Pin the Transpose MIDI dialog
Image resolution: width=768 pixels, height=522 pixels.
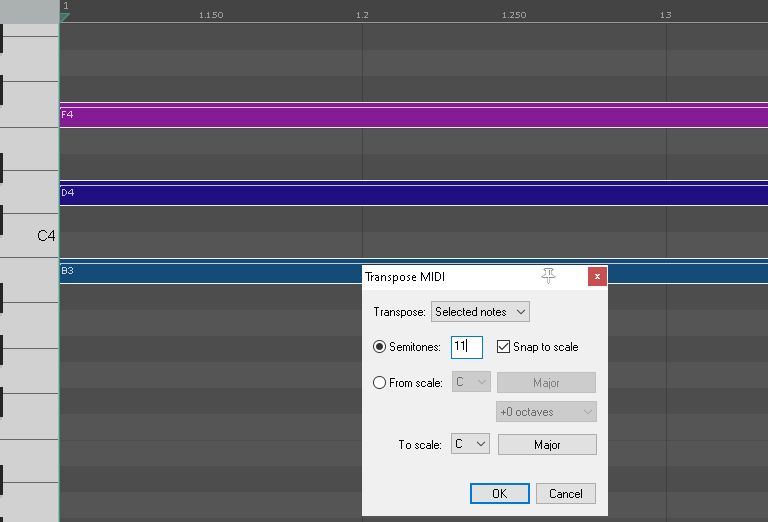[x=548, y=276]
